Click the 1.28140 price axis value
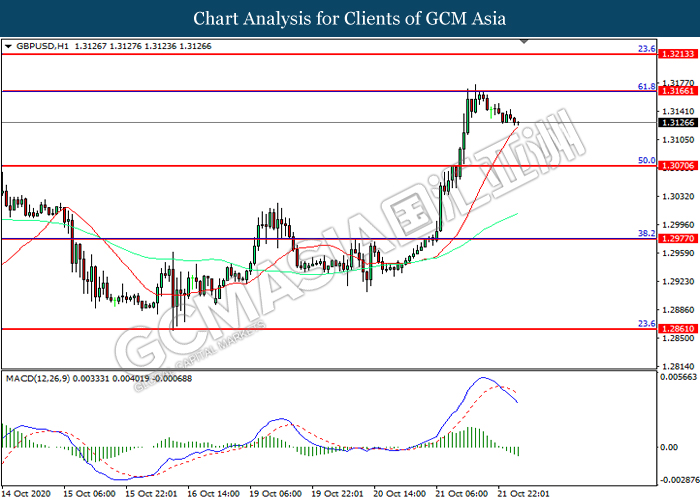This screenshot has width=700, height=500. [678, 367]
